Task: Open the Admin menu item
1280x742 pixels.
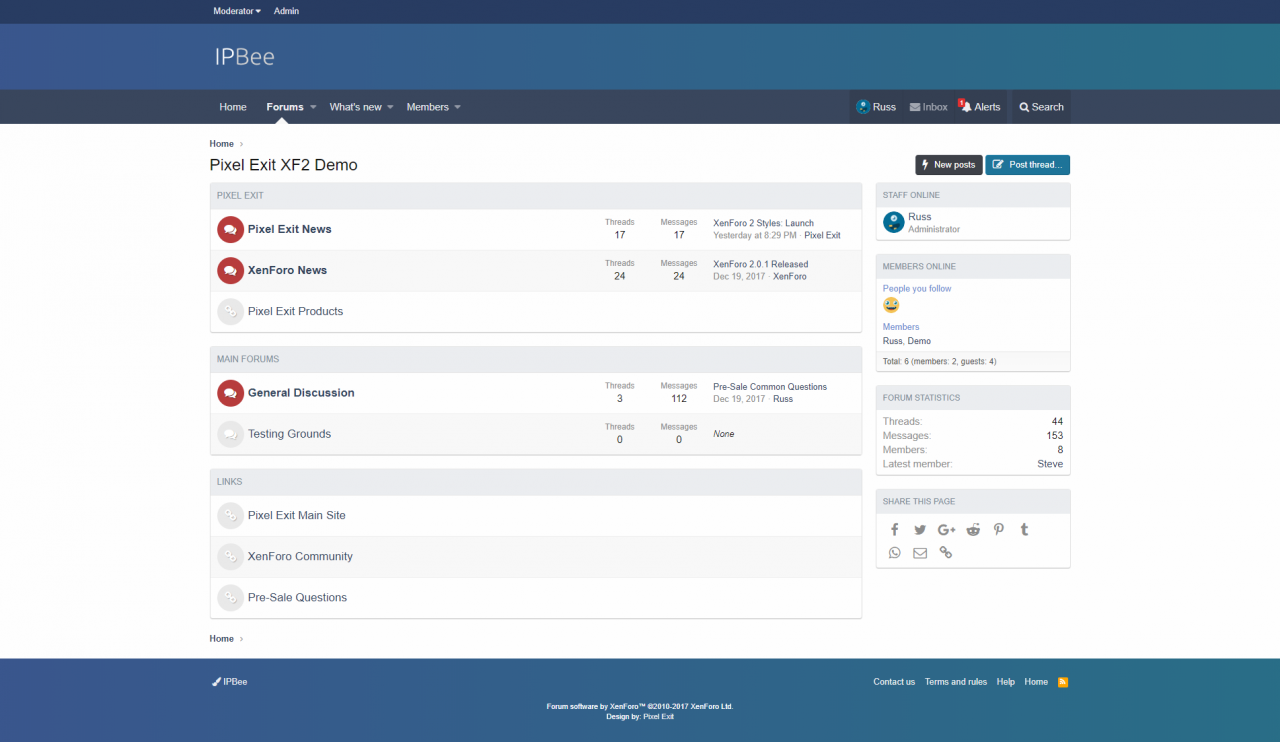Action: (x=286, y=11)
